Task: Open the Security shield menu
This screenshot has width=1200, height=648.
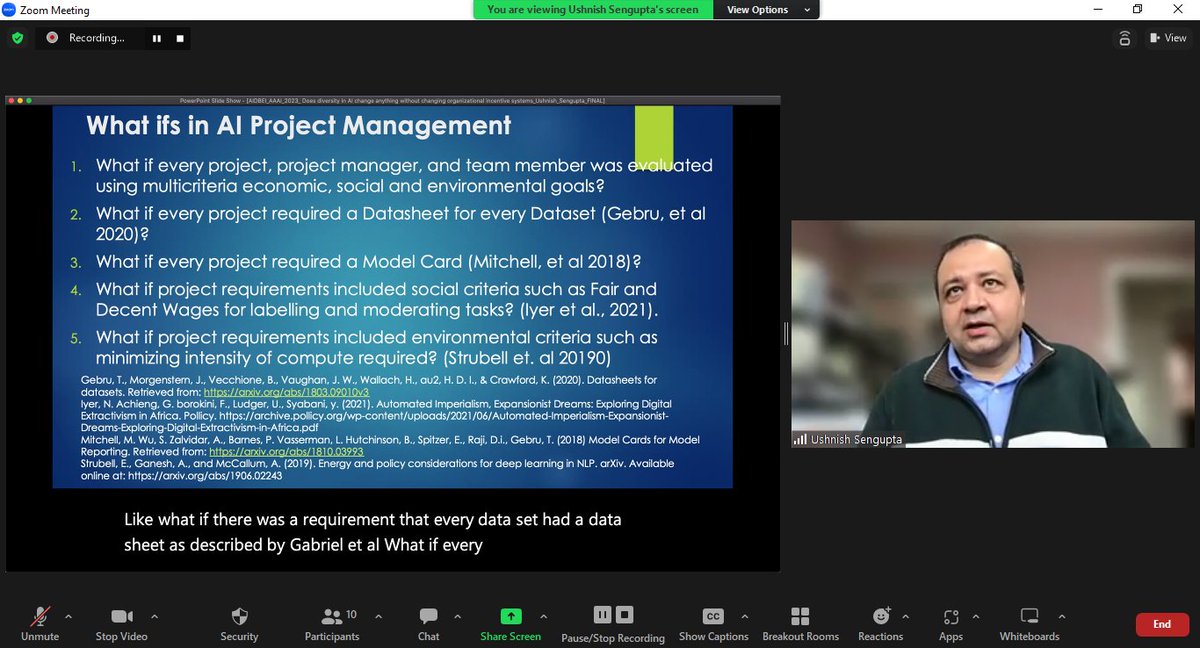Action: [239, 622]
